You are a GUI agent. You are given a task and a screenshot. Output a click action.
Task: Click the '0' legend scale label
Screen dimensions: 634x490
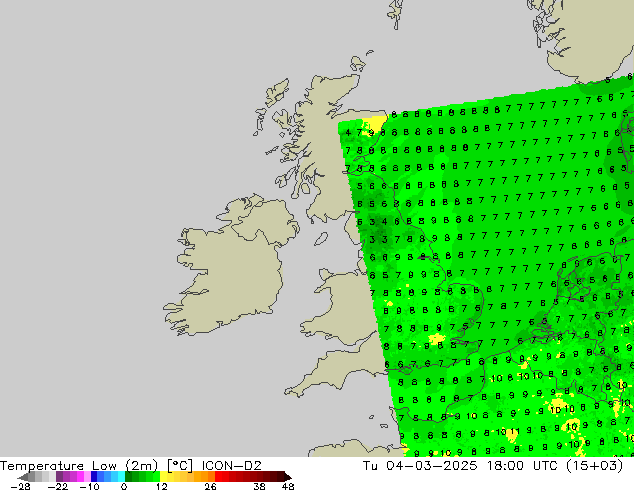[124, 486]
